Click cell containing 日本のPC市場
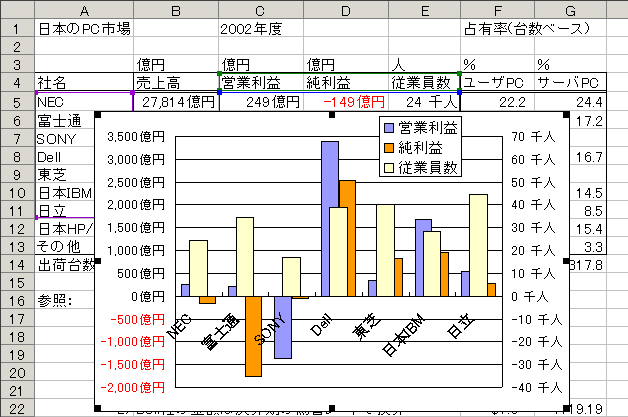Screen dimensions: 628x417 pyautogui.click(x=84, y=28)
